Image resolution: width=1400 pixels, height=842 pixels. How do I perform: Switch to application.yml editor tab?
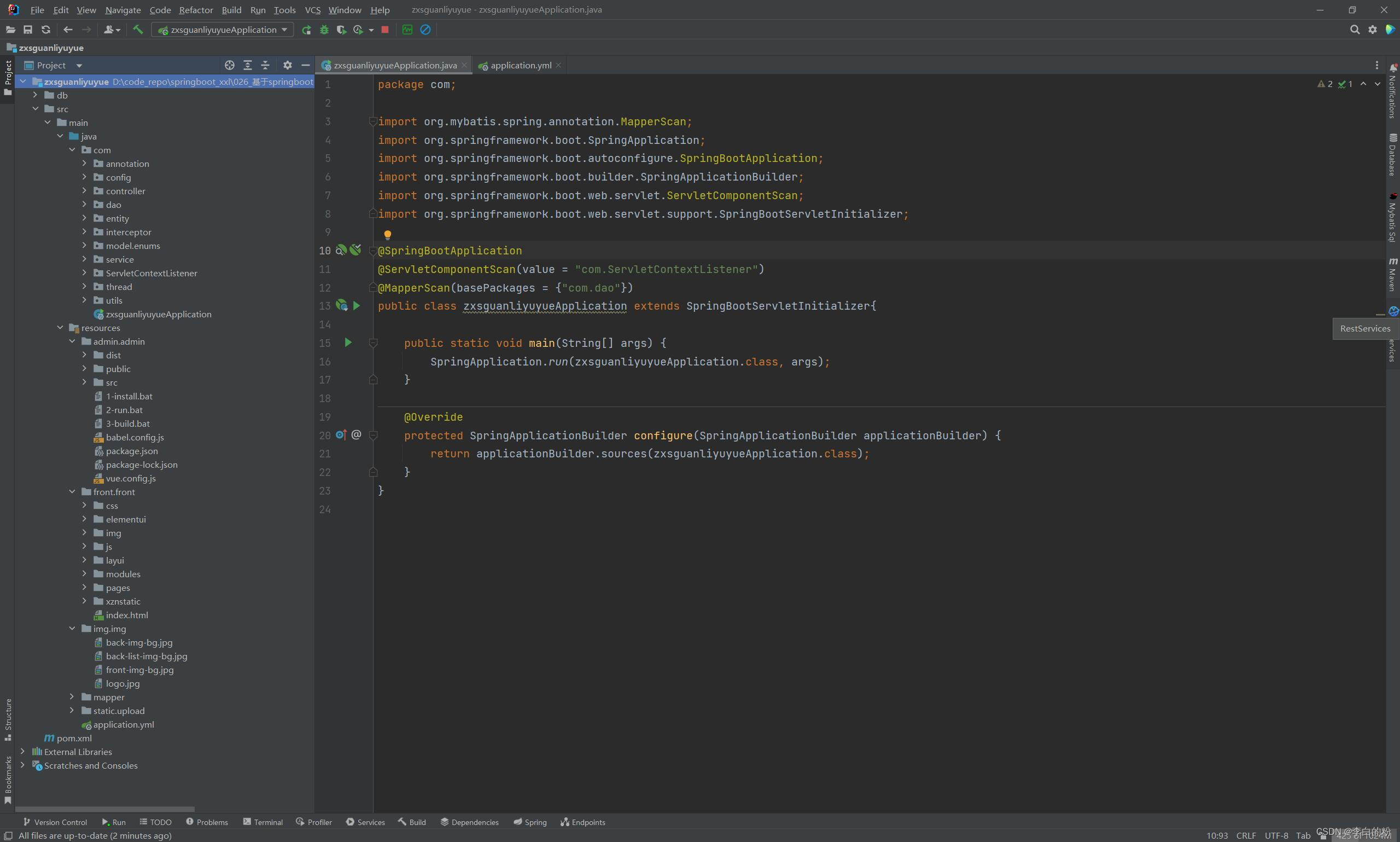520,65
